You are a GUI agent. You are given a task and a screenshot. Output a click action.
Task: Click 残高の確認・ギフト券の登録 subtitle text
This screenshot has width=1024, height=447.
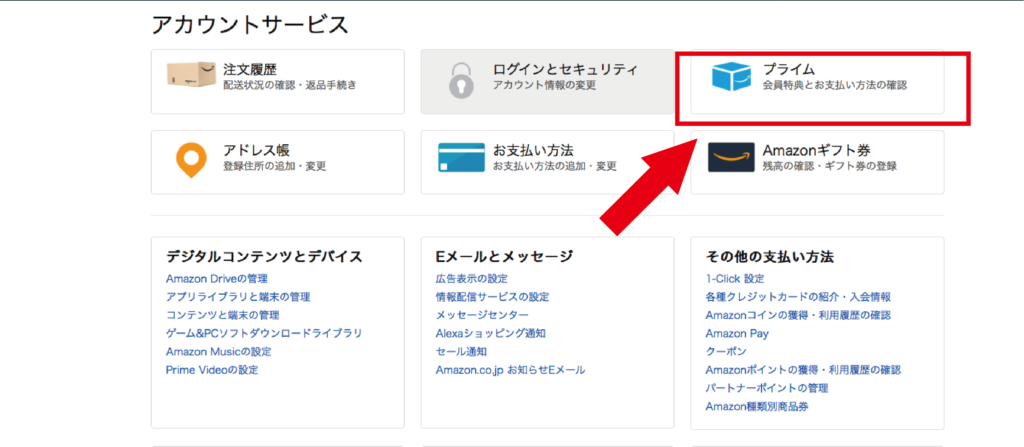[x=829, y=166]
